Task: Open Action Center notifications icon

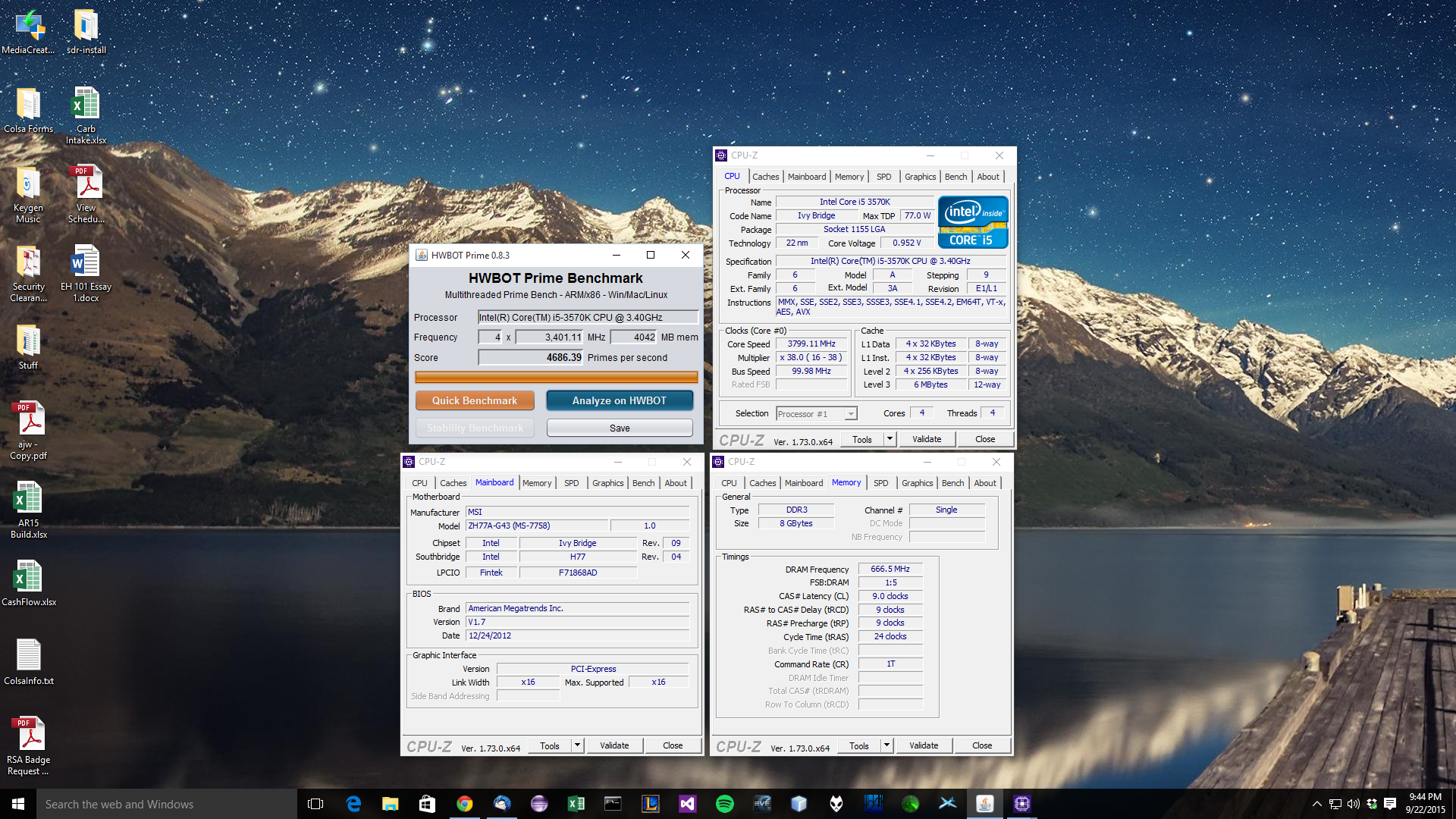Action: (1390, 804)
